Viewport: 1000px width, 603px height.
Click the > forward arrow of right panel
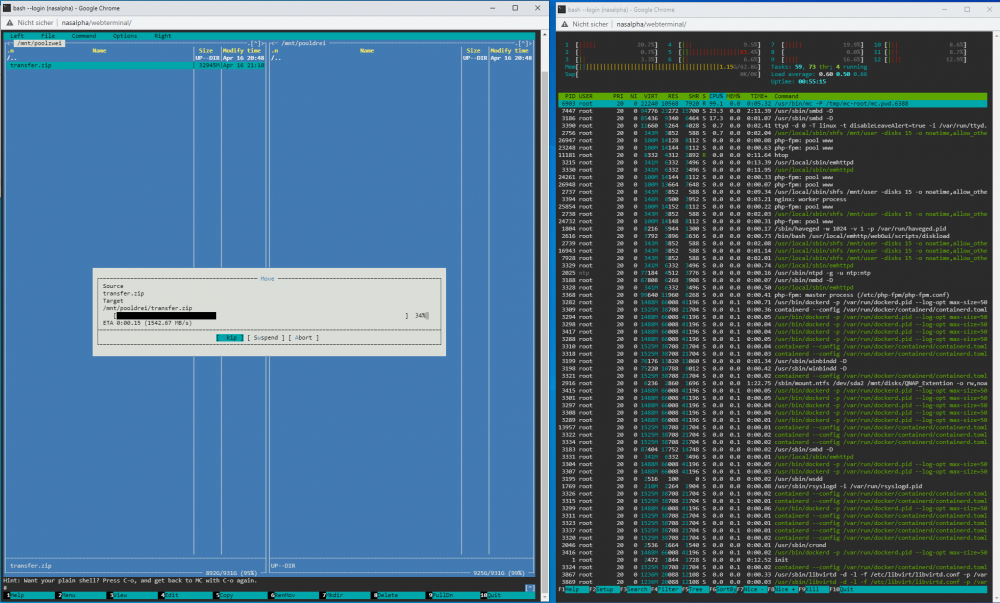530,43
